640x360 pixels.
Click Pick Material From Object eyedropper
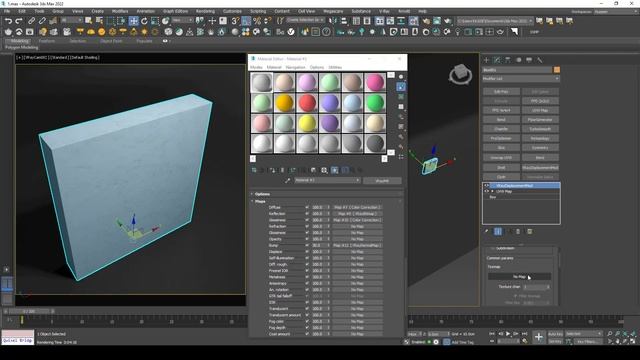(287, 180)
